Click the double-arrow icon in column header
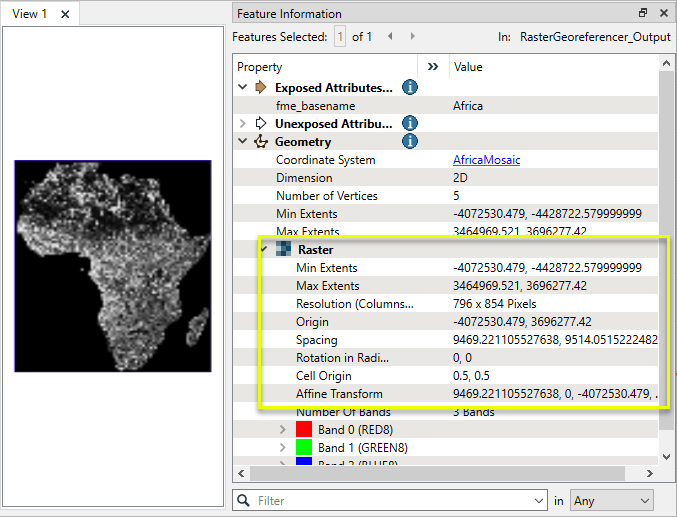This screenshot has height=517, width=677. (x=432, y=67)
